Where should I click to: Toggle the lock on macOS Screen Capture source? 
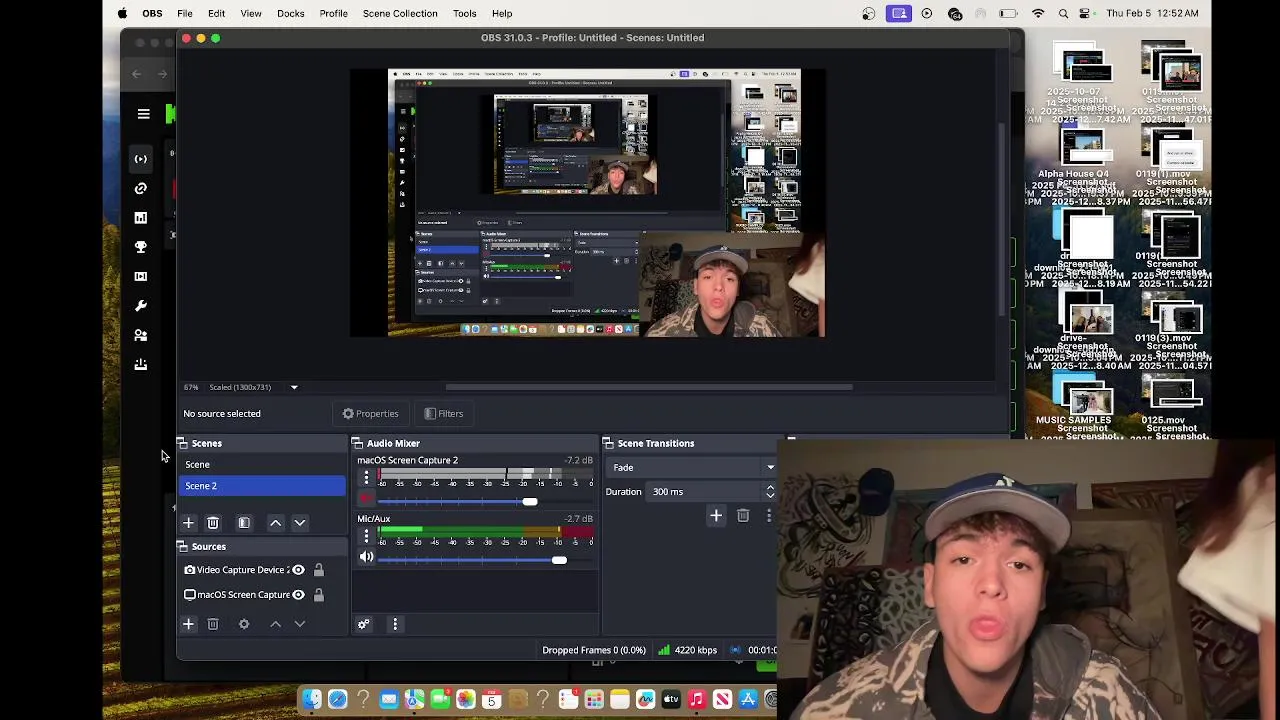(x=319, y=594)
